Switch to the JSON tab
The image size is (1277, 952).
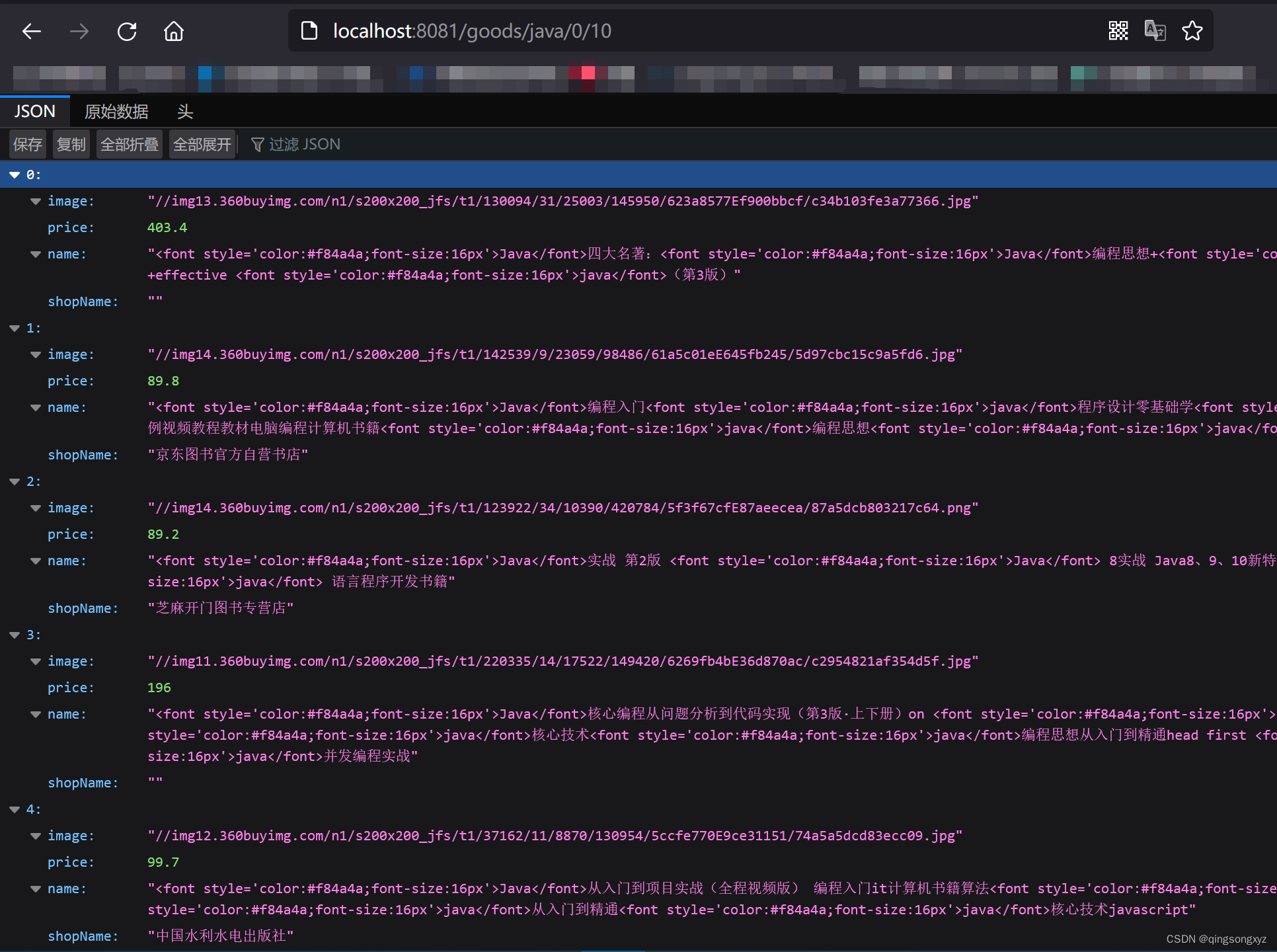(x=35, y=111)
